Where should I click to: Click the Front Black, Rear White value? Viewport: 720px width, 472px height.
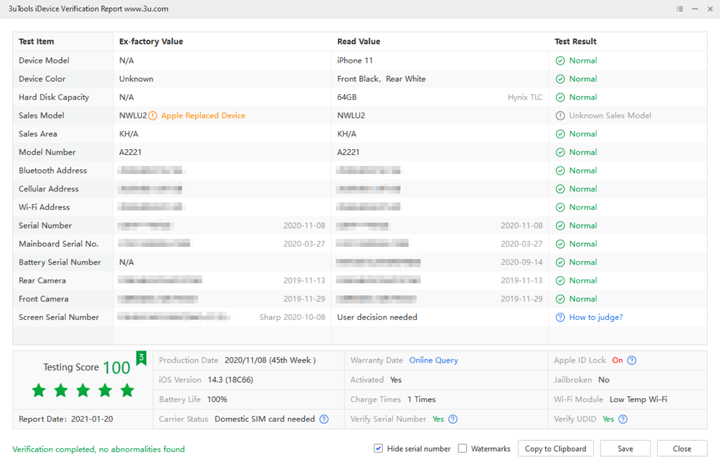point(381,79)
